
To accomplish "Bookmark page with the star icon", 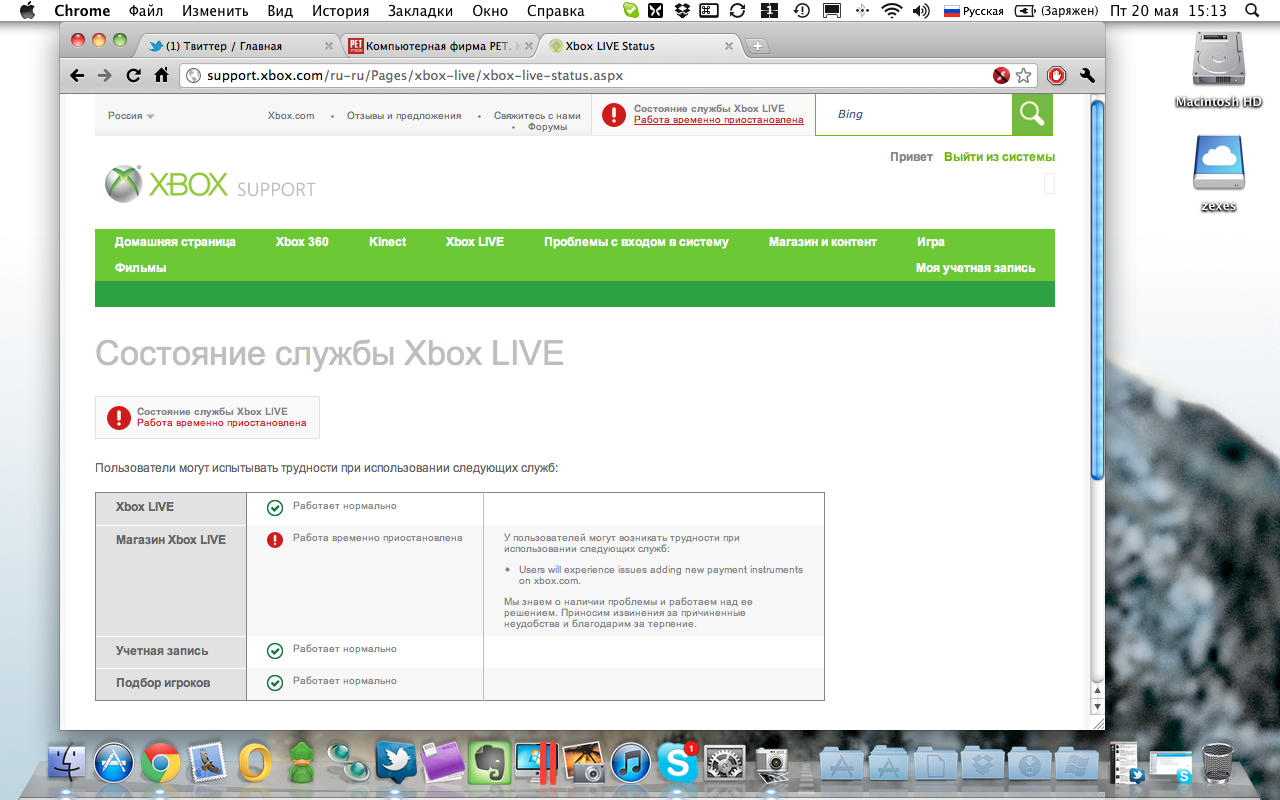I will pos(1023,76).
